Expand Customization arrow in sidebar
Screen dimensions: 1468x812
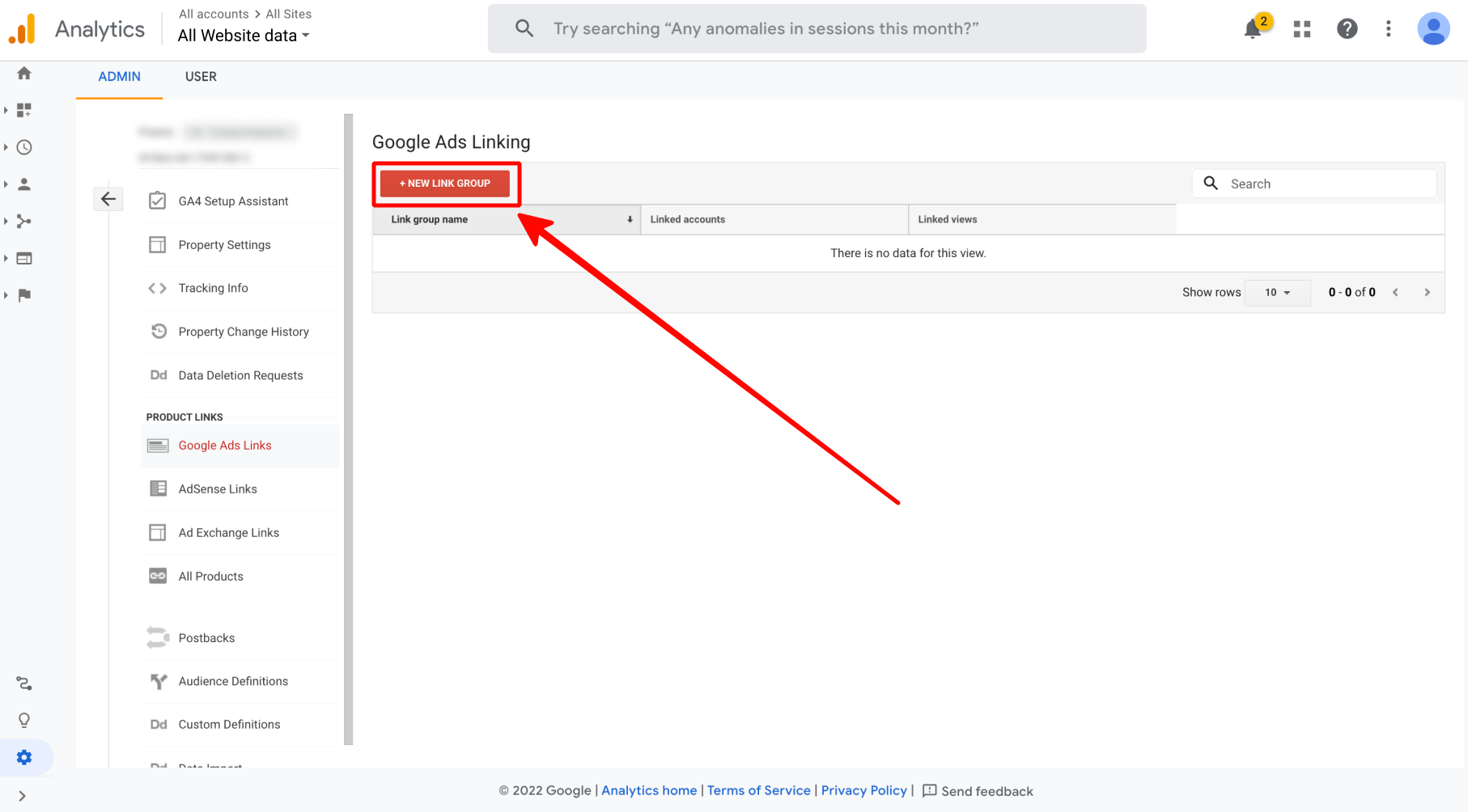pos(6,110)
